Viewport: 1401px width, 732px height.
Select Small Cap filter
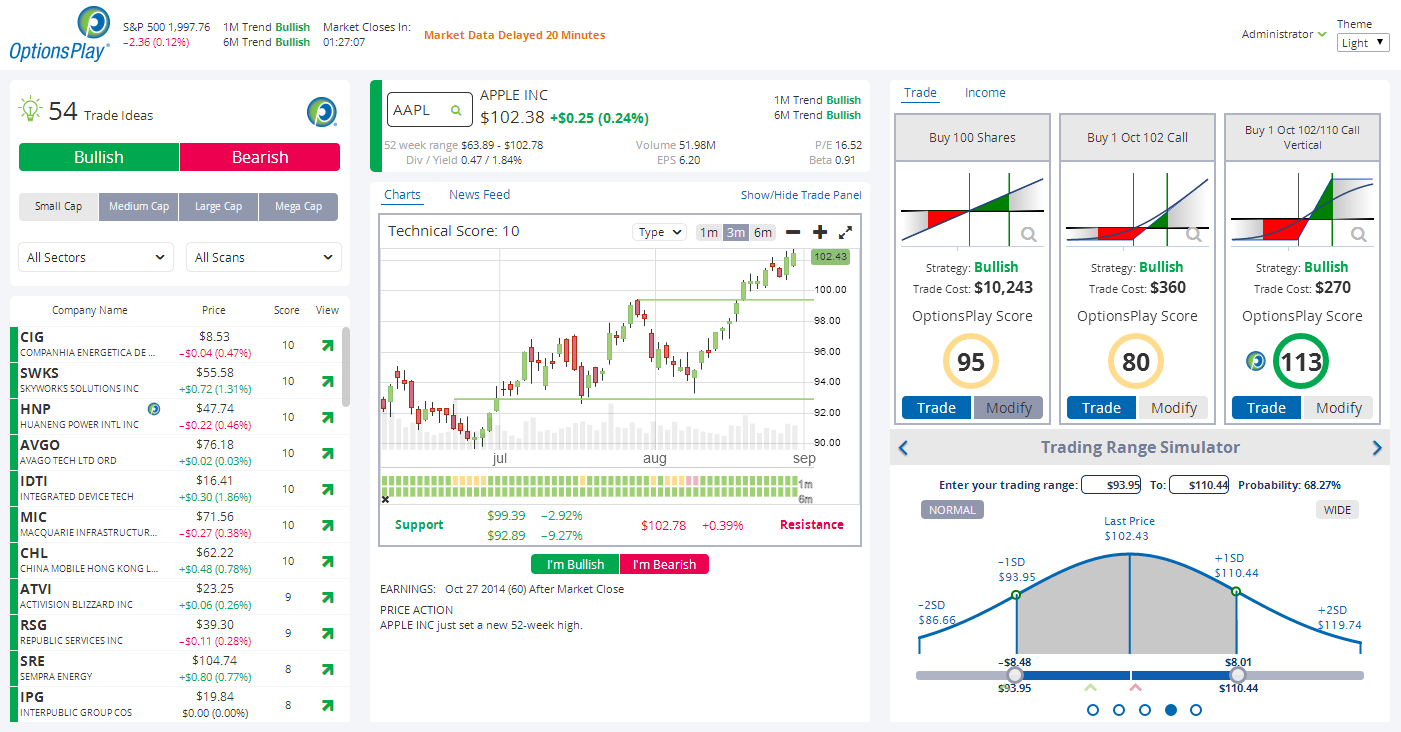tap(59, 206)
